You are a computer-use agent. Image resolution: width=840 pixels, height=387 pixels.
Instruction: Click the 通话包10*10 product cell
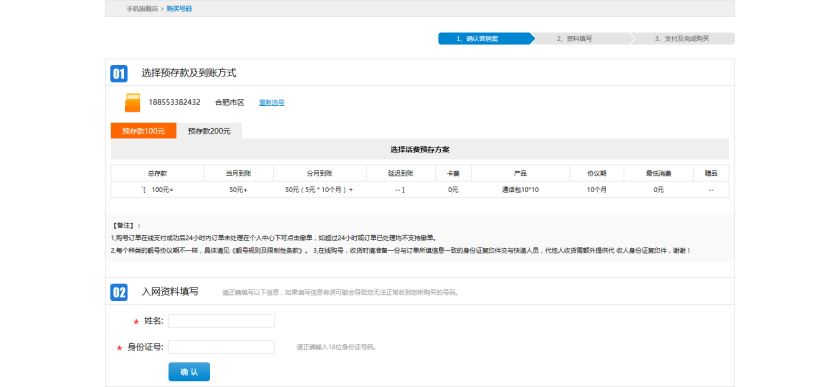(520, 190)
